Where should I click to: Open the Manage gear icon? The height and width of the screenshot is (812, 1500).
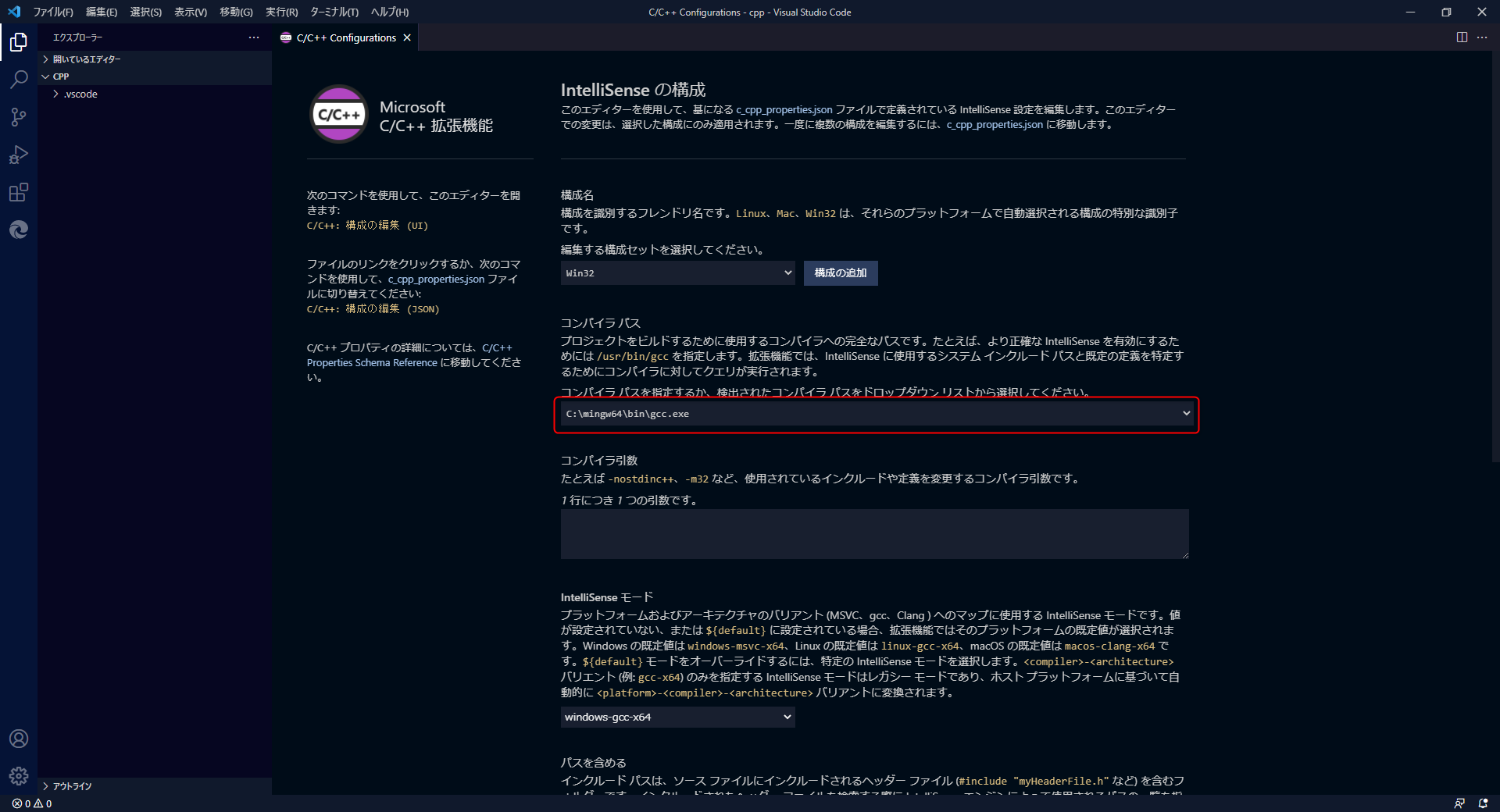coord(19,775)
